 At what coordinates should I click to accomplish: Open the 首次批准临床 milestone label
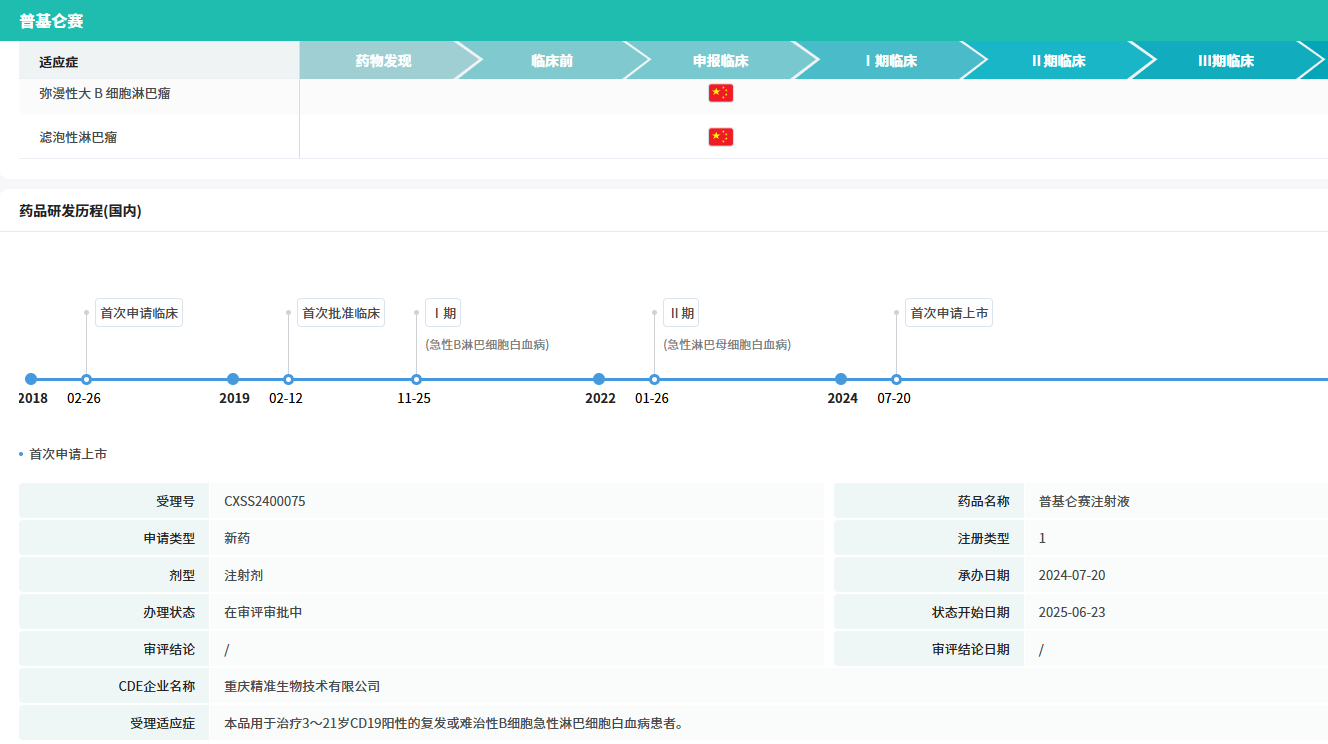coord(341,313)
